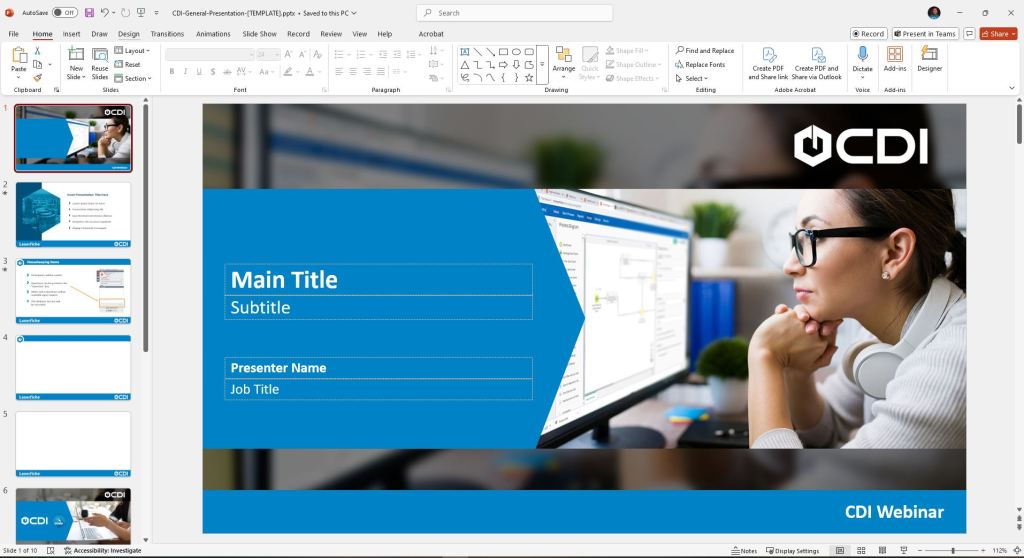The height and width of the screenshot is (558, 1024).
Task: Toggle the AutoSave switch
Action: click(x=64, y=13)
